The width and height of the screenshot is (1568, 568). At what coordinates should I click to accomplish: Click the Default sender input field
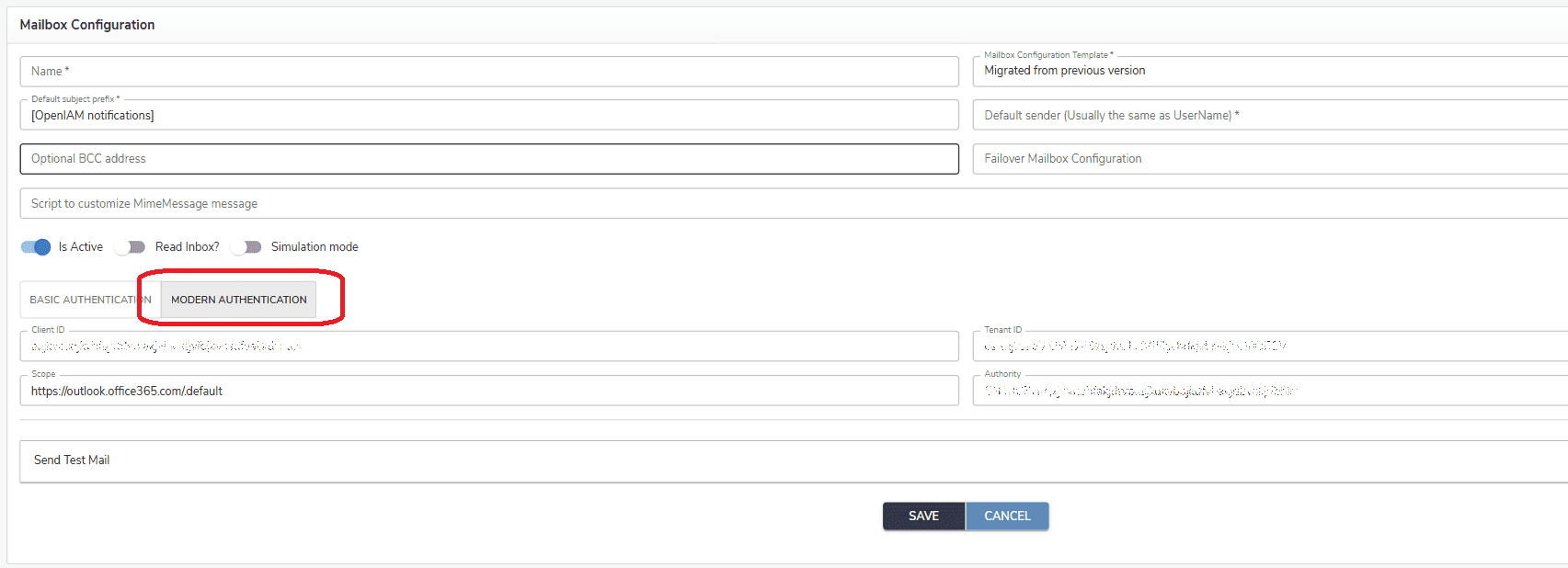[1269, 116]
